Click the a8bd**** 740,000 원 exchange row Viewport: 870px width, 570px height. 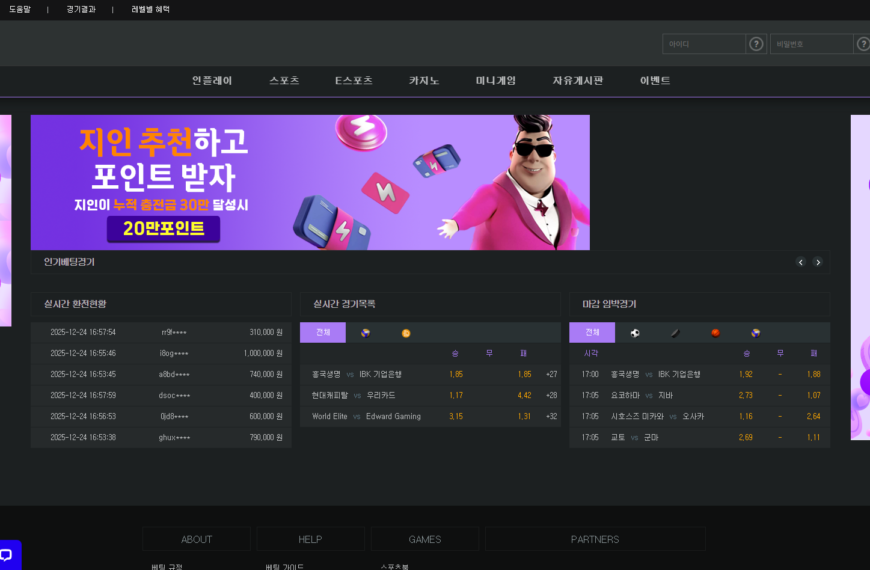[161, 374]
